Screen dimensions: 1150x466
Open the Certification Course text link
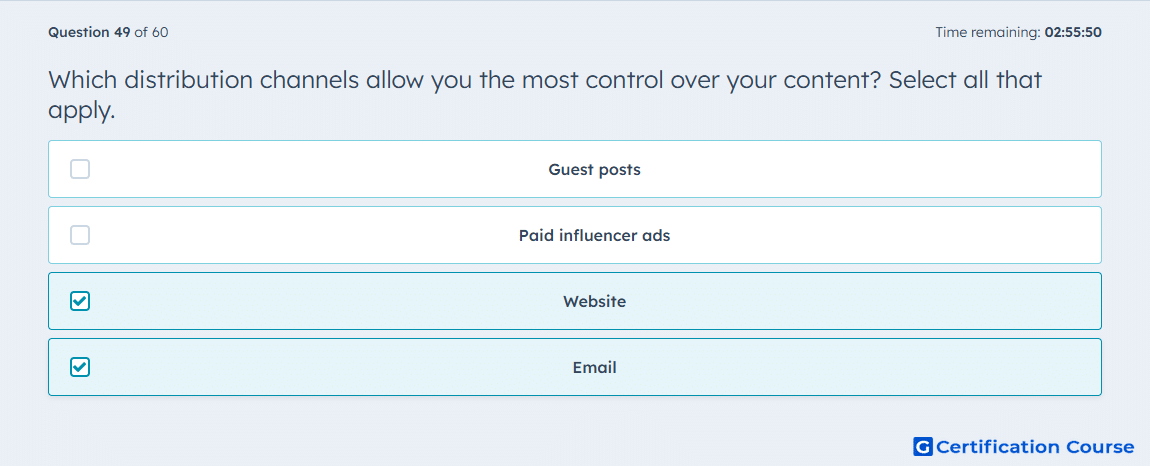(x=1035, y=447)
